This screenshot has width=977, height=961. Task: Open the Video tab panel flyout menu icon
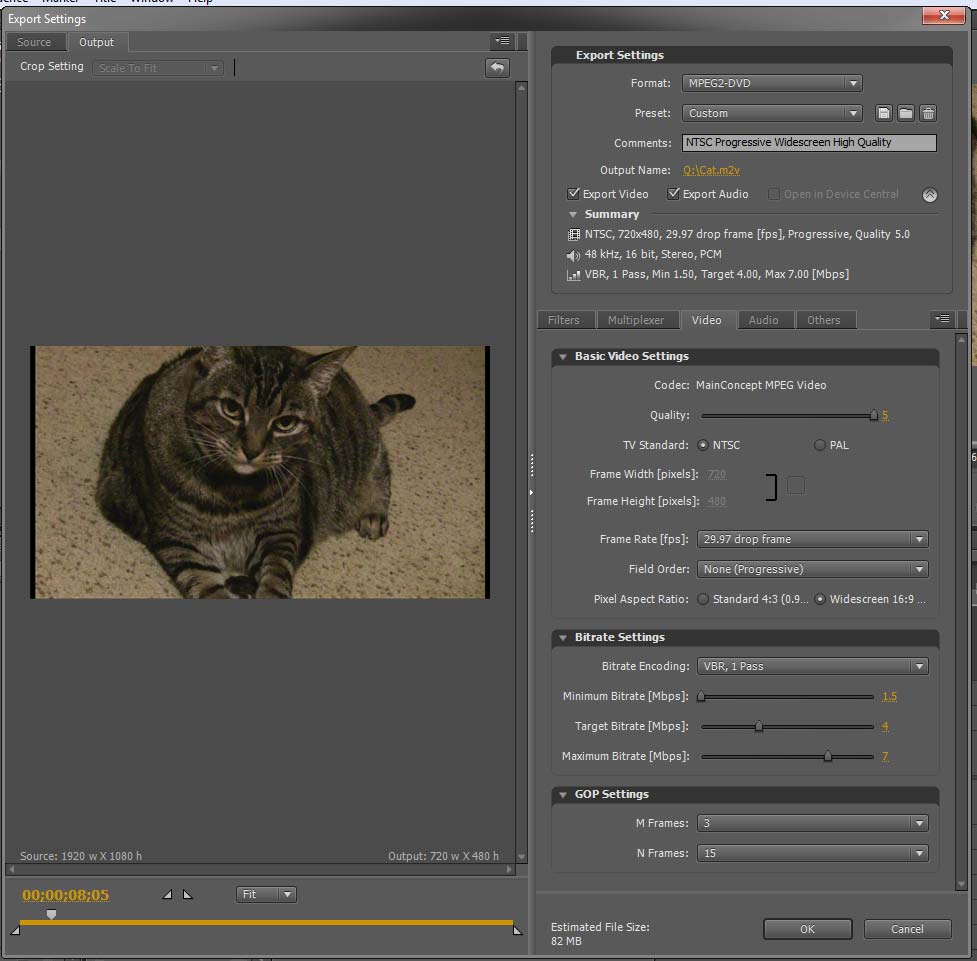[941, 319]
